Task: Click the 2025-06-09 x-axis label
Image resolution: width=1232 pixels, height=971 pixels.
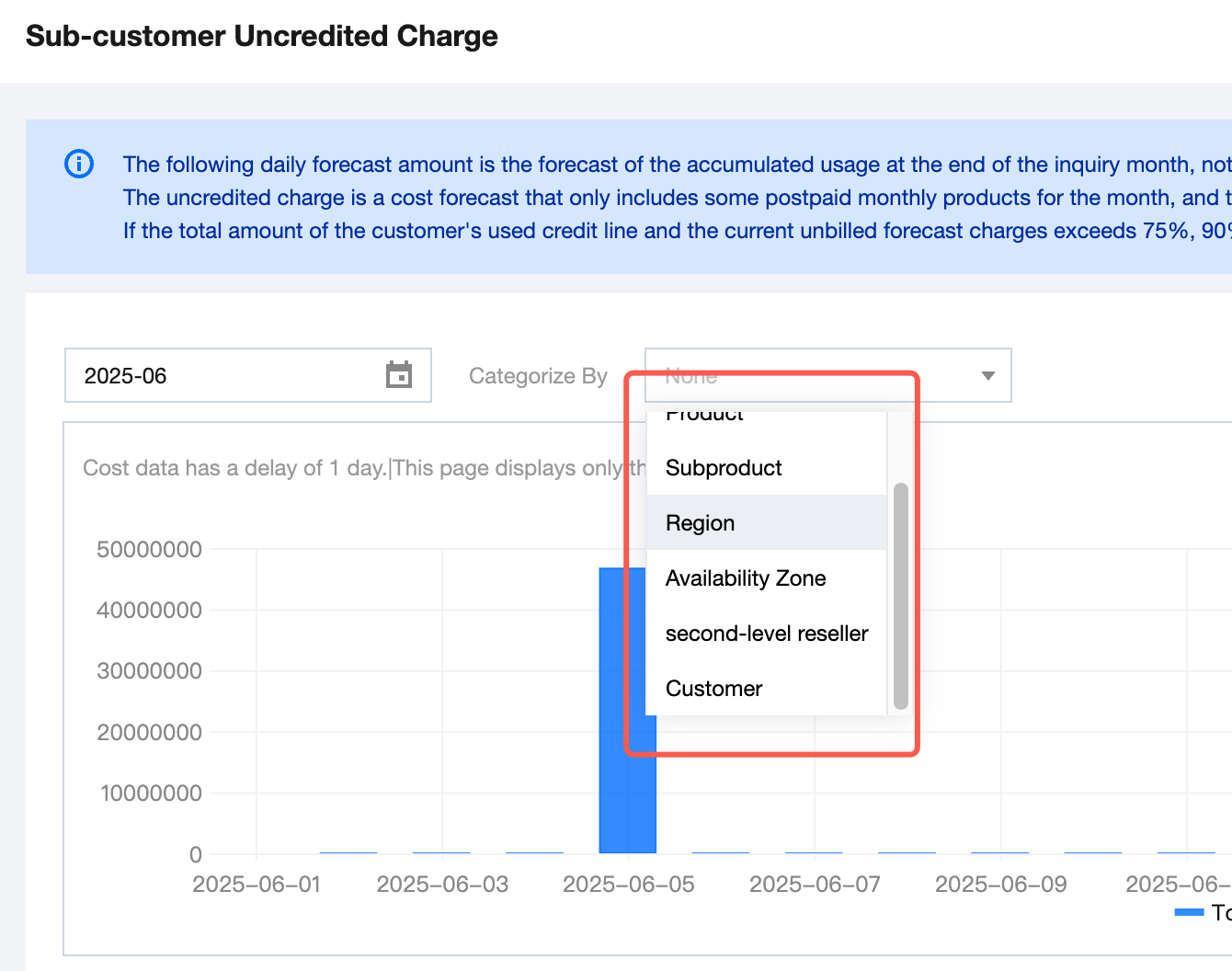Action: [1000, 885]
